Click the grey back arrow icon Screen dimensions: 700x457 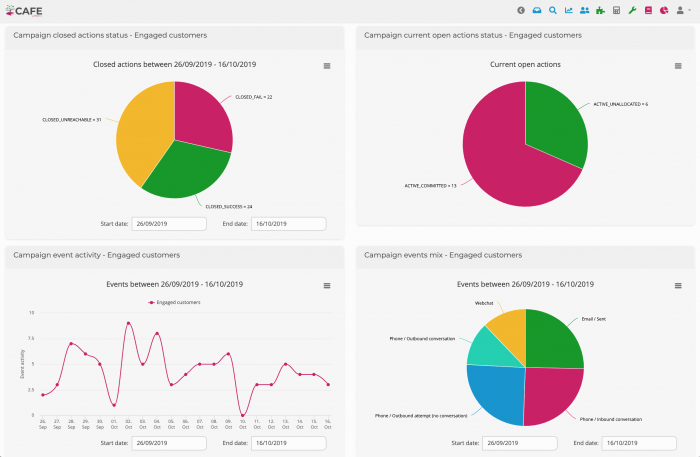pyautogui.click(x=521, y=10)
